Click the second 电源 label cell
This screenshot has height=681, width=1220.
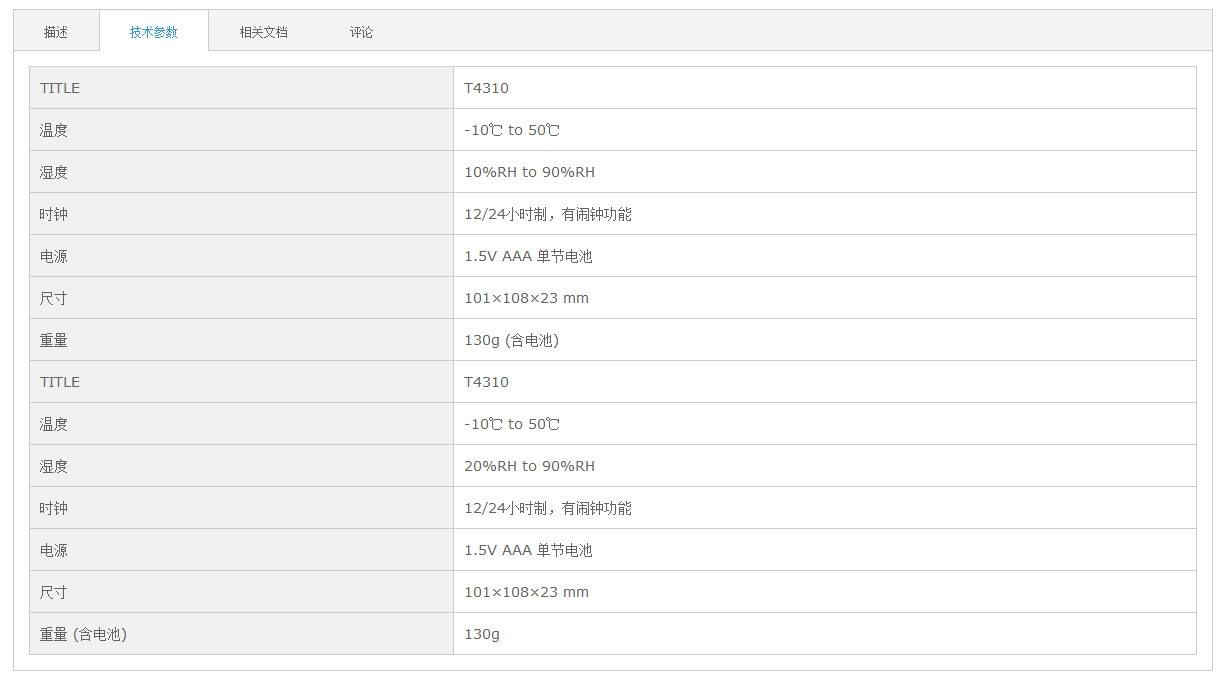241,550
